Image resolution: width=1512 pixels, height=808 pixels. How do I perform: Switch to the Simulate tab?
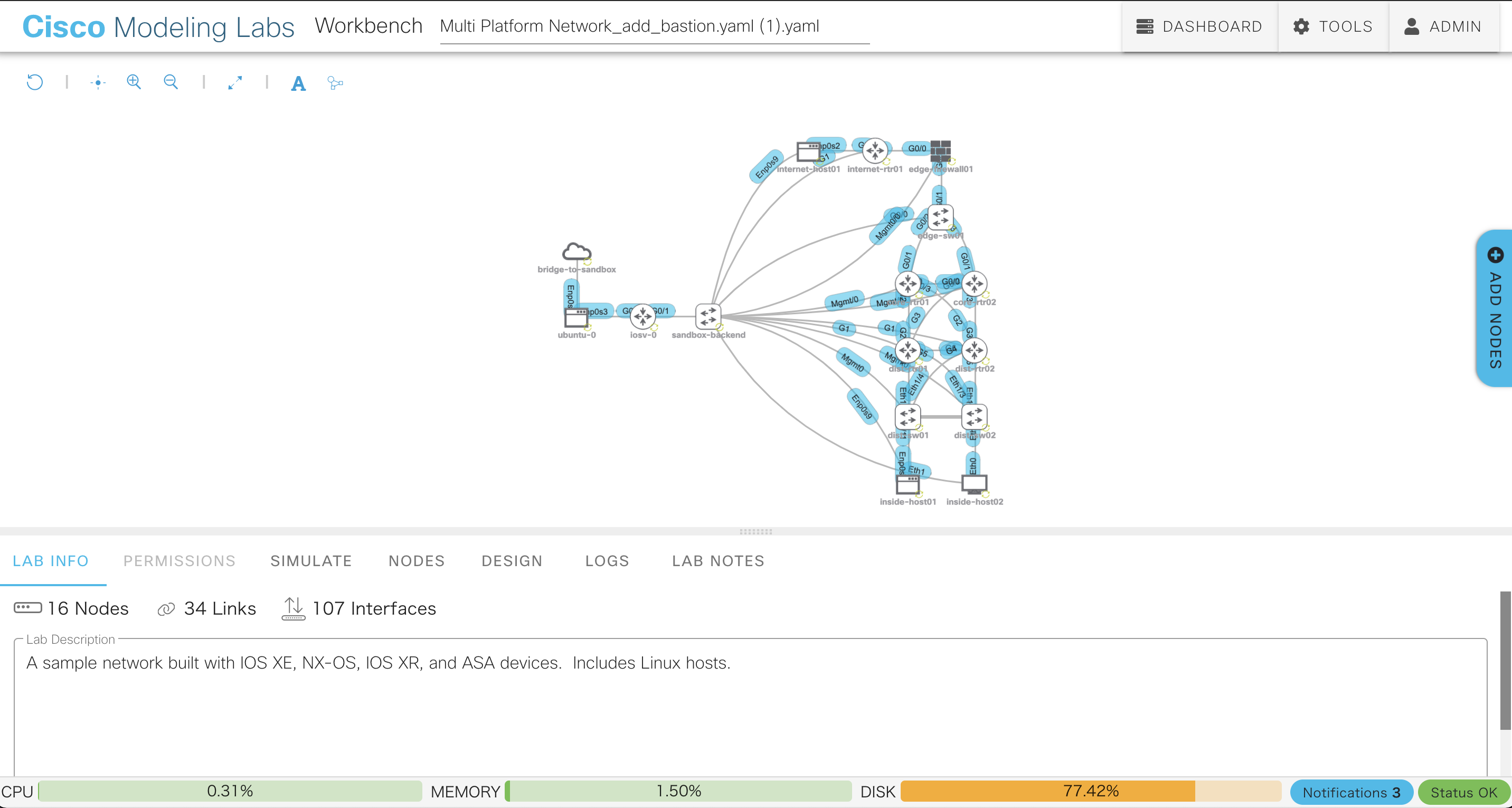(x=311, y=561)
